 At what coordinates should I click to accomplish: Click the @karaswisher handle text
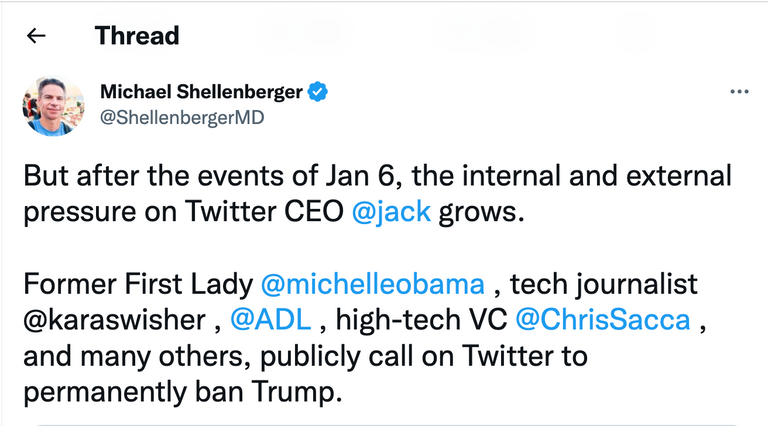113,320
